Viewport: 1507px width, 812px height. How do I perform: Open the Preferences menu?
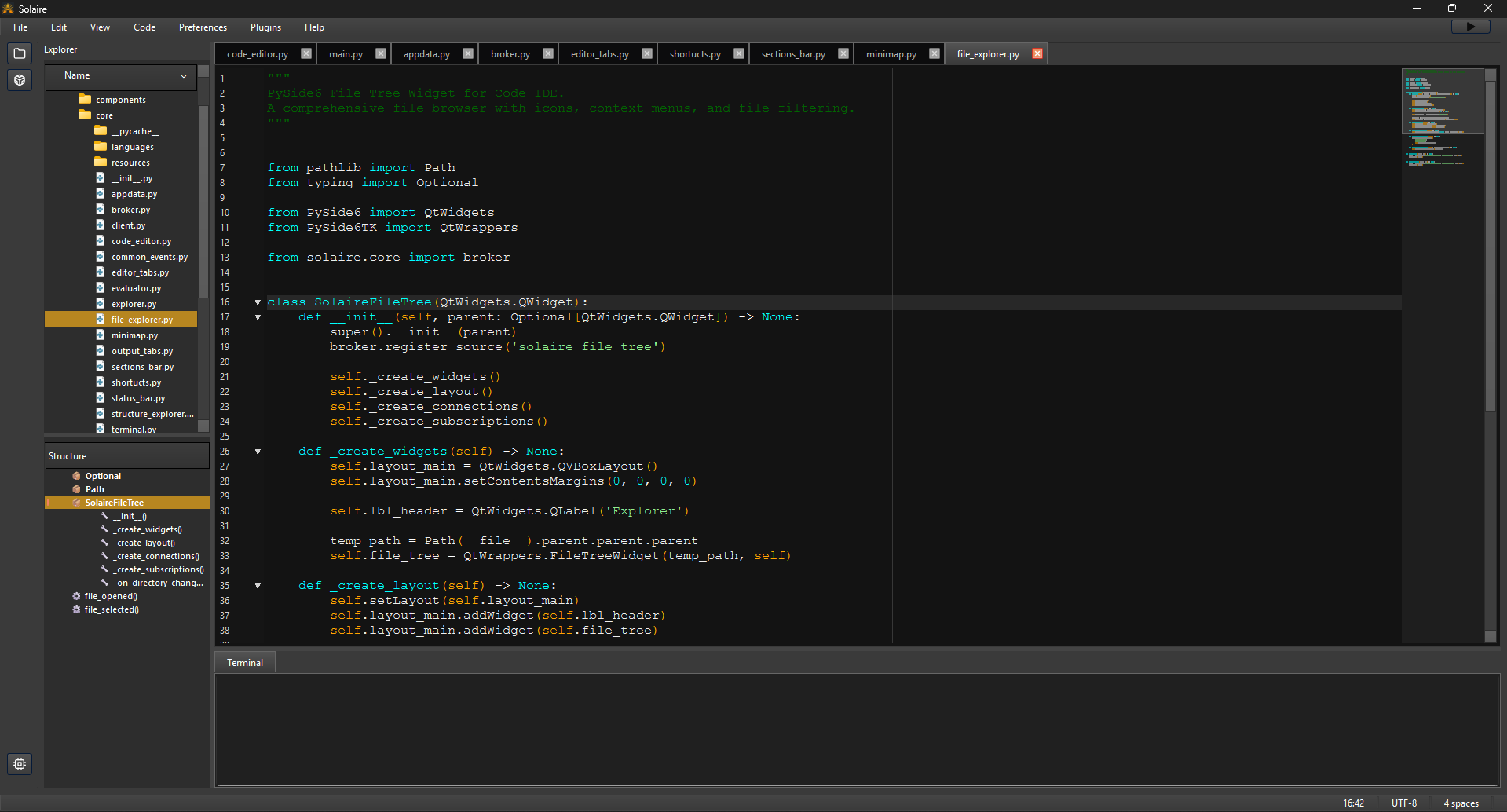click(203, 27)
